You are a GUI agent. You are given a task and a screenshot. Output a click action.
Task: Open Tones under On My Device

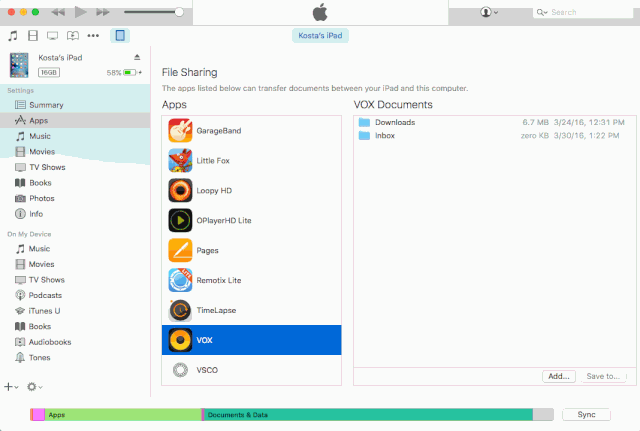[75, 357]
